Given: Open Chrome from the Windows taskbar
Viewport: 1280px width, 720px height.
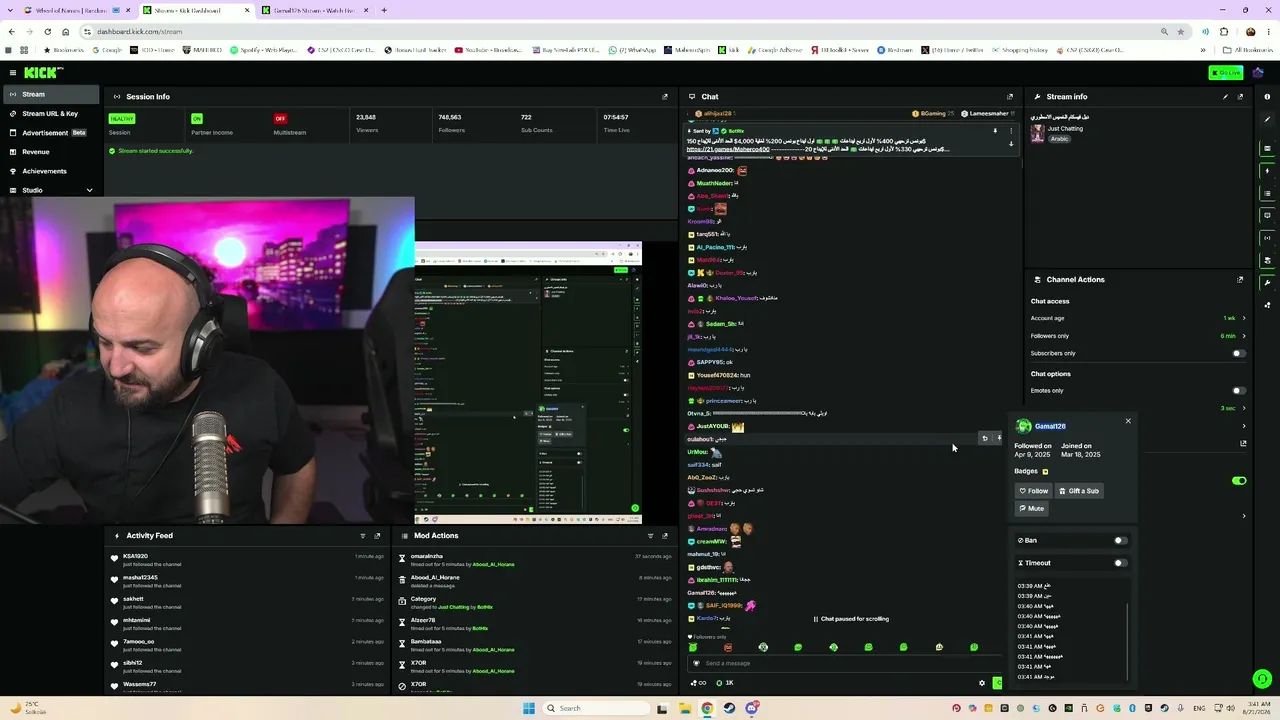Looking at the screenshot, I should [x=707, y=708].
